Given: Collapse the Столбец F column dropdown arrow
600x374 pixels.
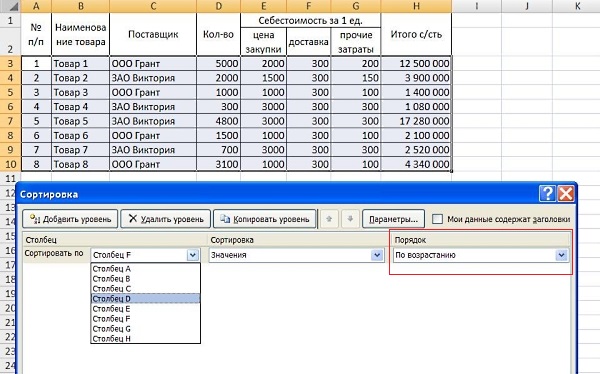Looking at the screenshot, I should click(193, 255).
